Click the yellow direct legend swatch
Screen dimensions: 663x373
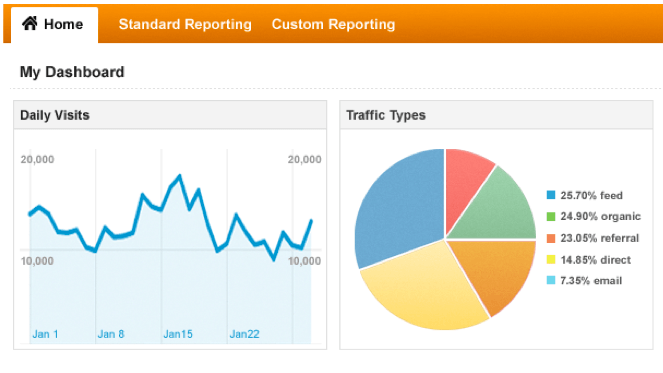[x=551, y=260]
